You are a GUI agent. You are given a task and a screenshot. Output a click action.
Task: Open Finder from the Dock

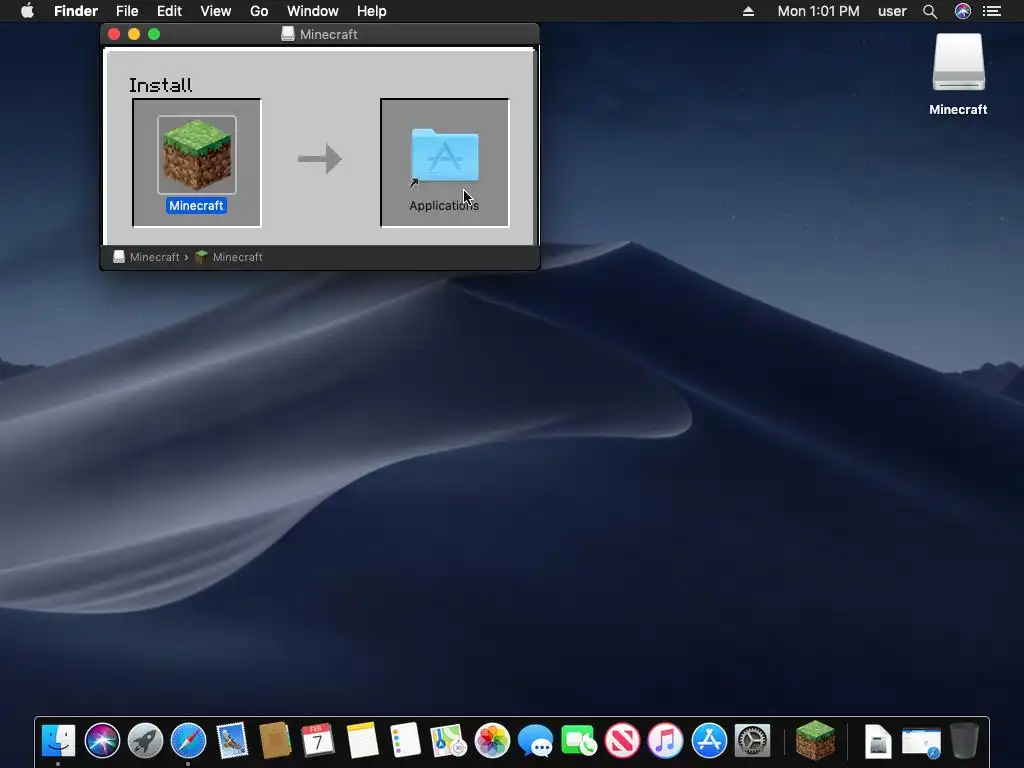[x=58, y=741]
